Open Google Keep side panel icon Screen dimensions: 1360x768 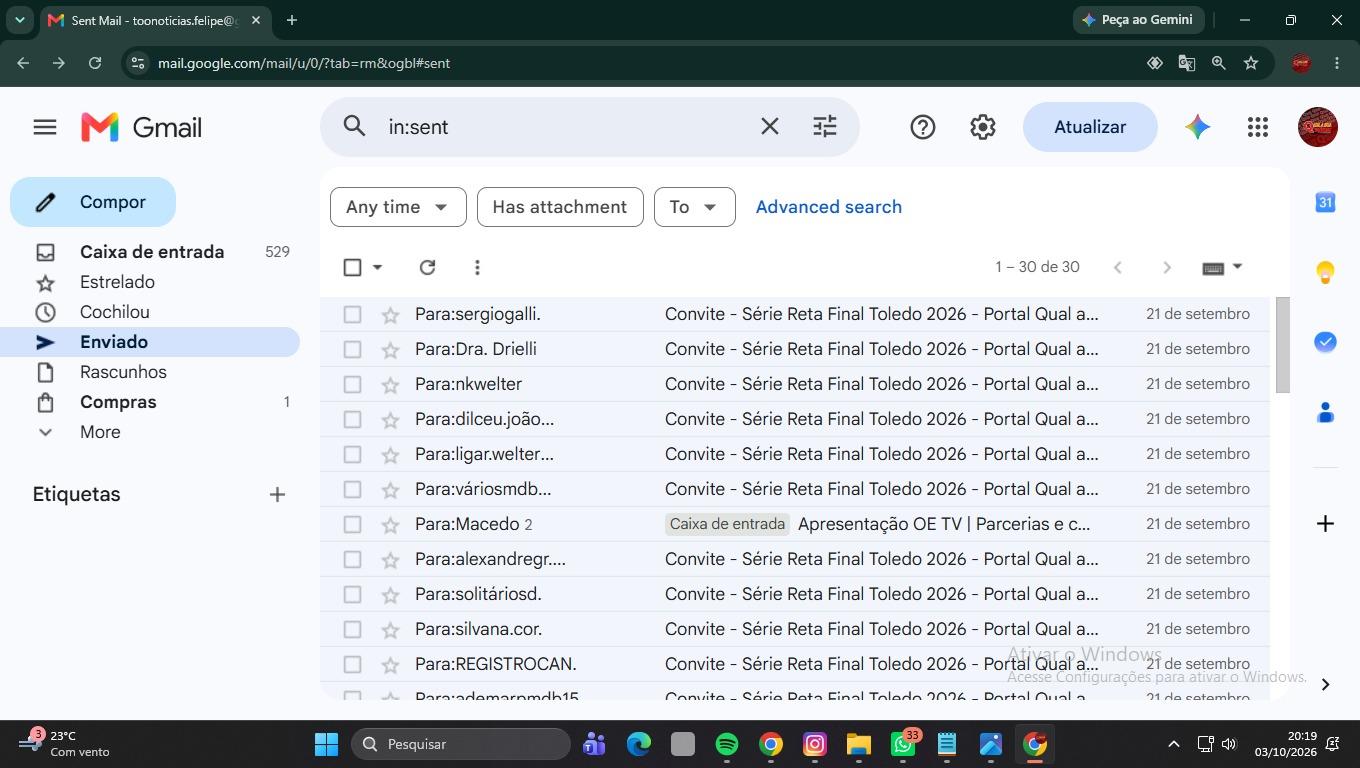pyautogui.click(x=1325, y=272)
